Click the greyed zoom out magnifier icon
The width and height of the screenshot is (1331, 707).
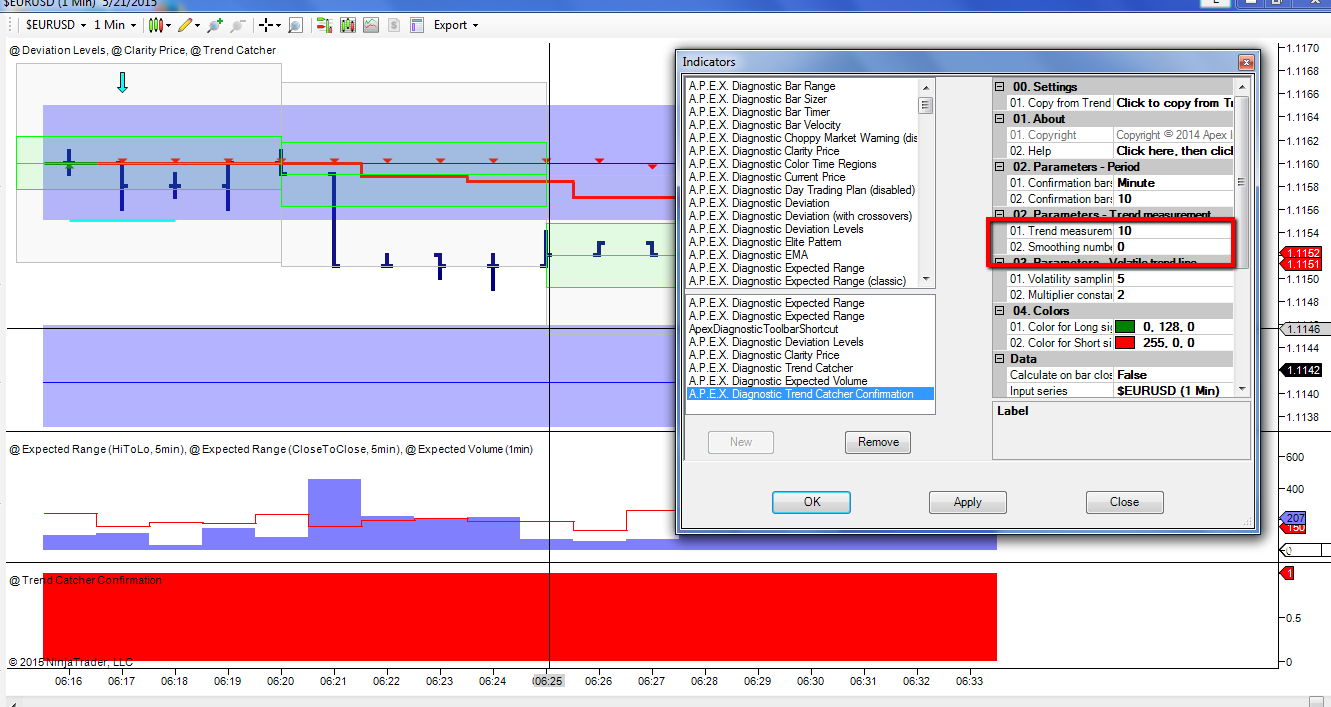238,25
